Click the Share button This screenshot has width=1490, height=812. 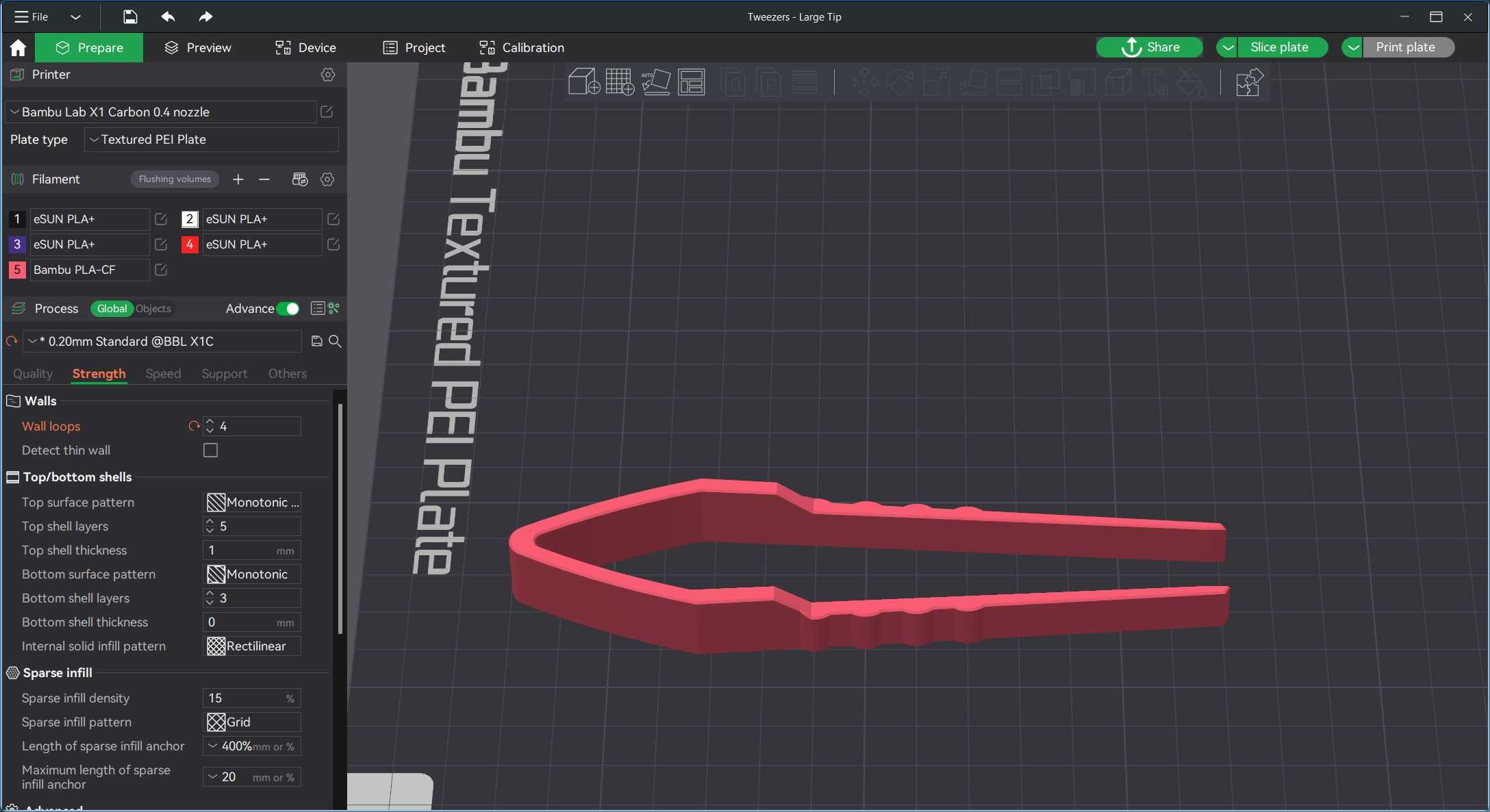[x=1150, y=47]
